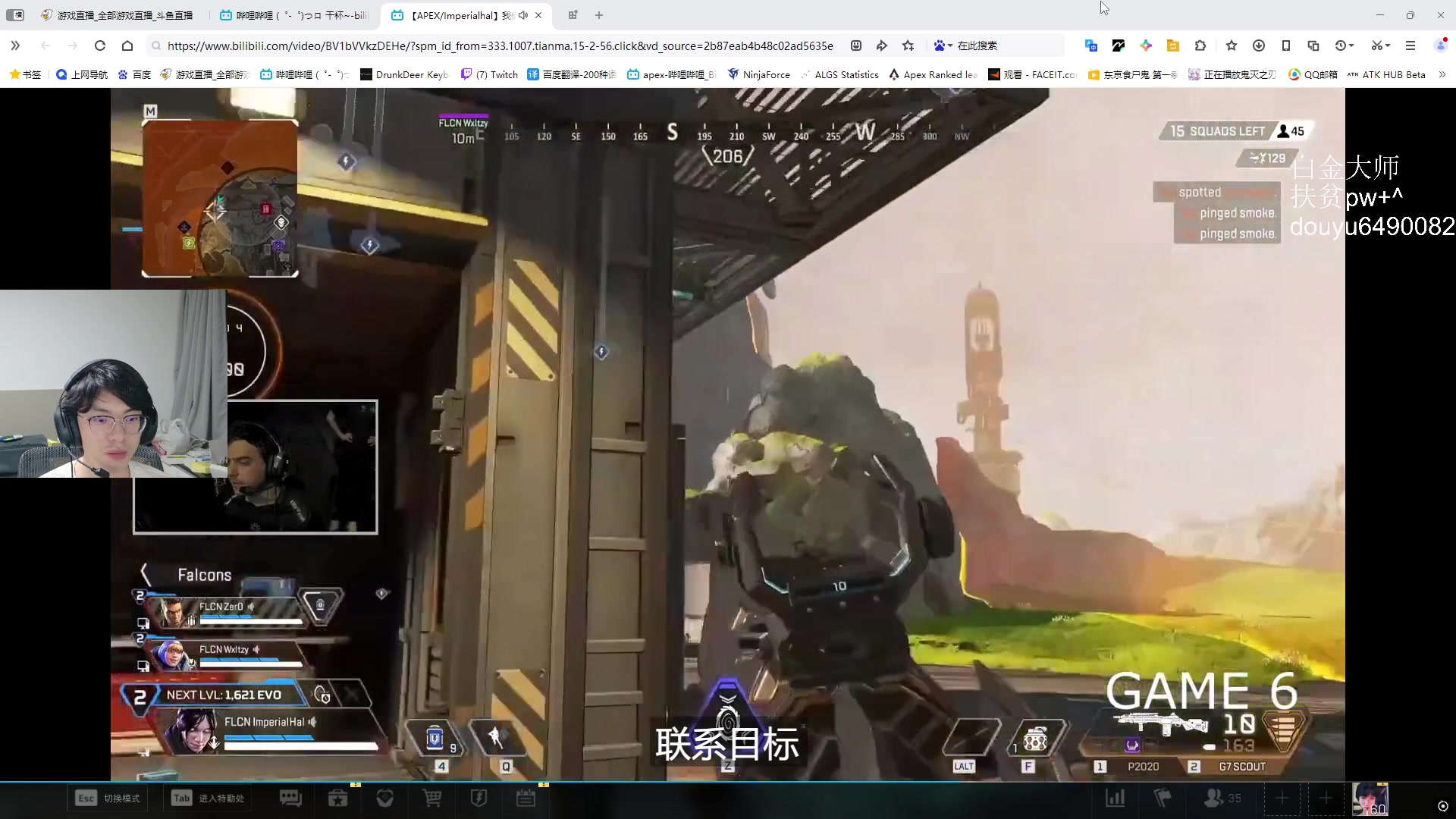Open player avatar thumbnail level 60
1456x819 pixels.
coord(1370,799)
